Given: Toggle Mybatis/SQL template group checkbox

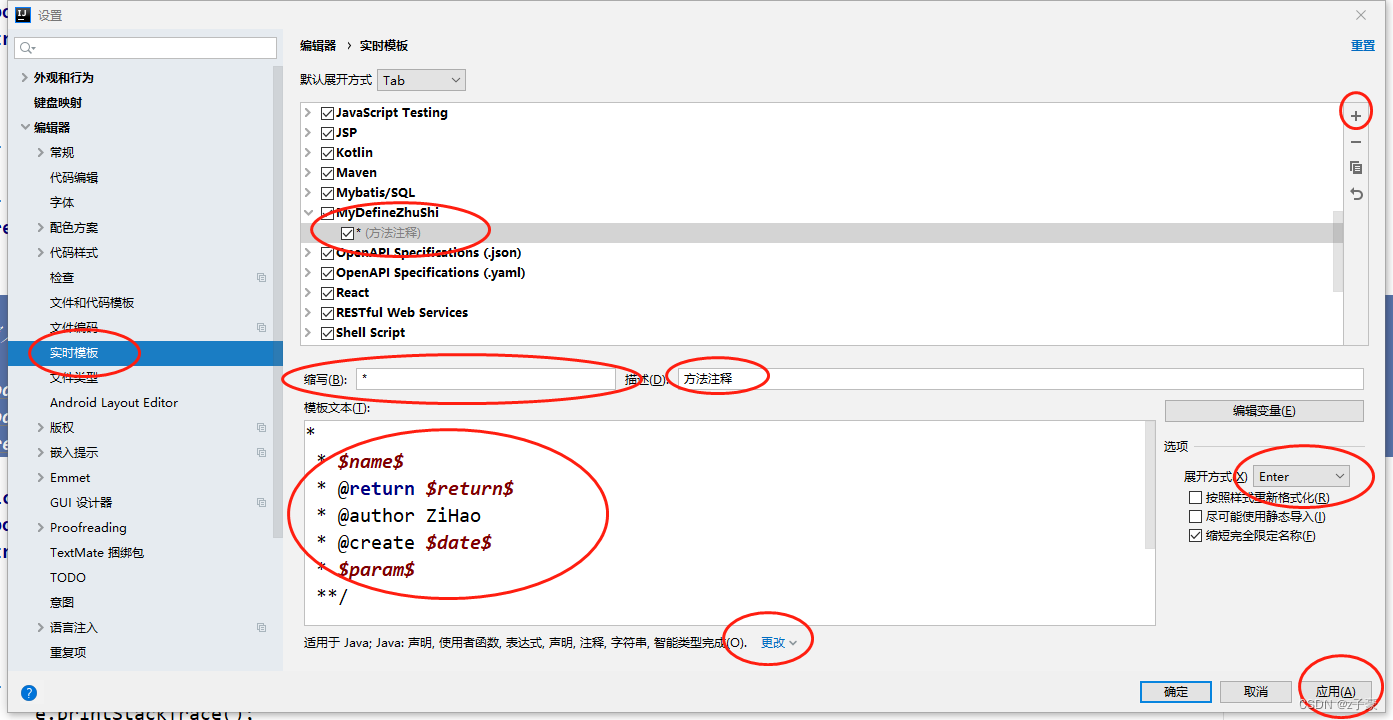Looking at the screenshot, I should pos(327,193).
